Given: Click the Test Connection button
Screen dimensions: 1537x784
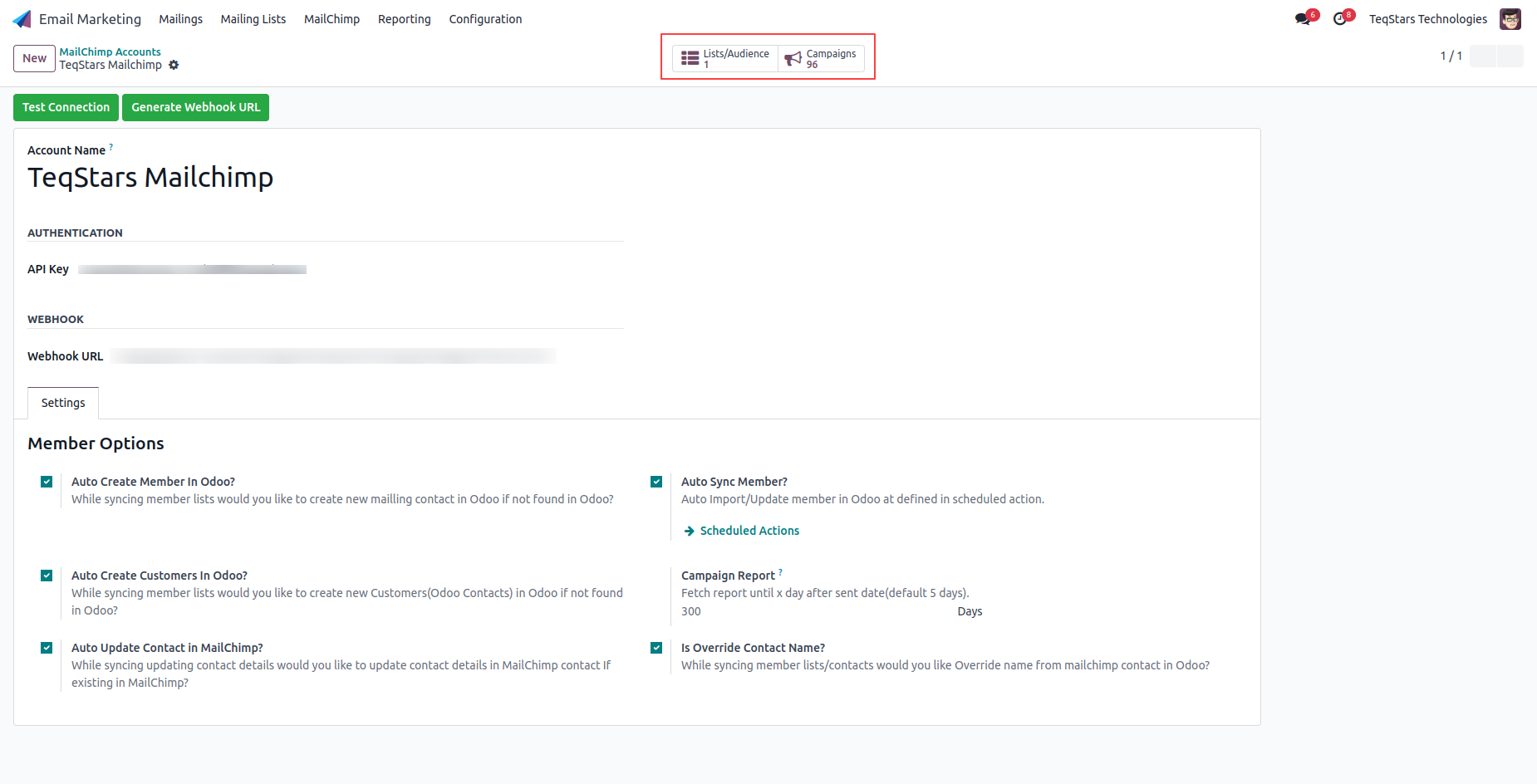Looking at the screenshot, I should [66, 107].
